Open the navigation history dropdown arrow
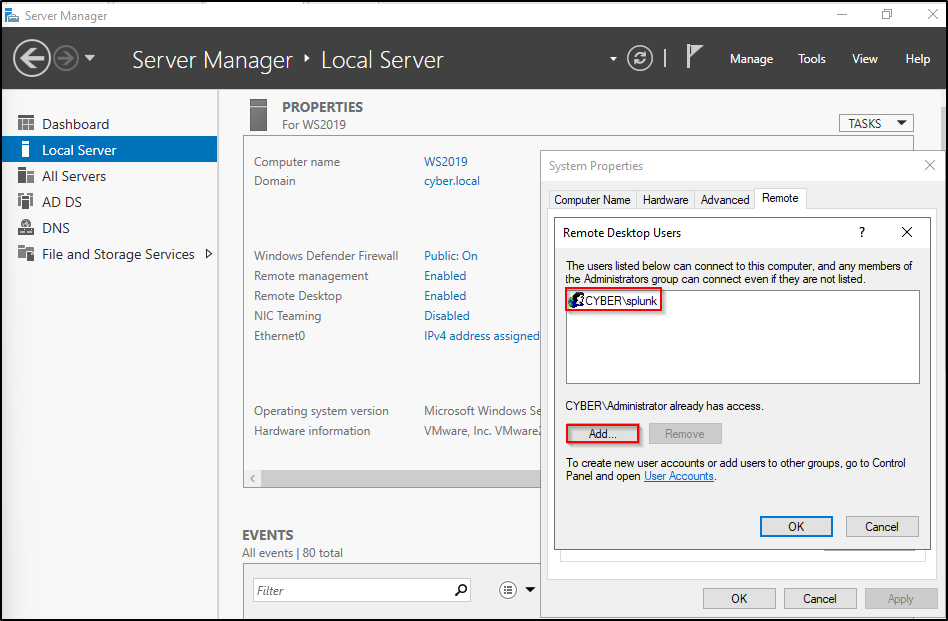Viewport: 948px width, 621px height. click(x=90, y=59)
